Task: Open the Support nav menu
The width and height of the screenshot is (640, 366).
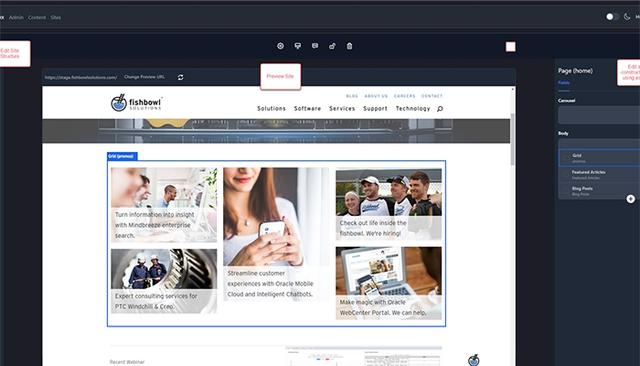Action: 375,109
